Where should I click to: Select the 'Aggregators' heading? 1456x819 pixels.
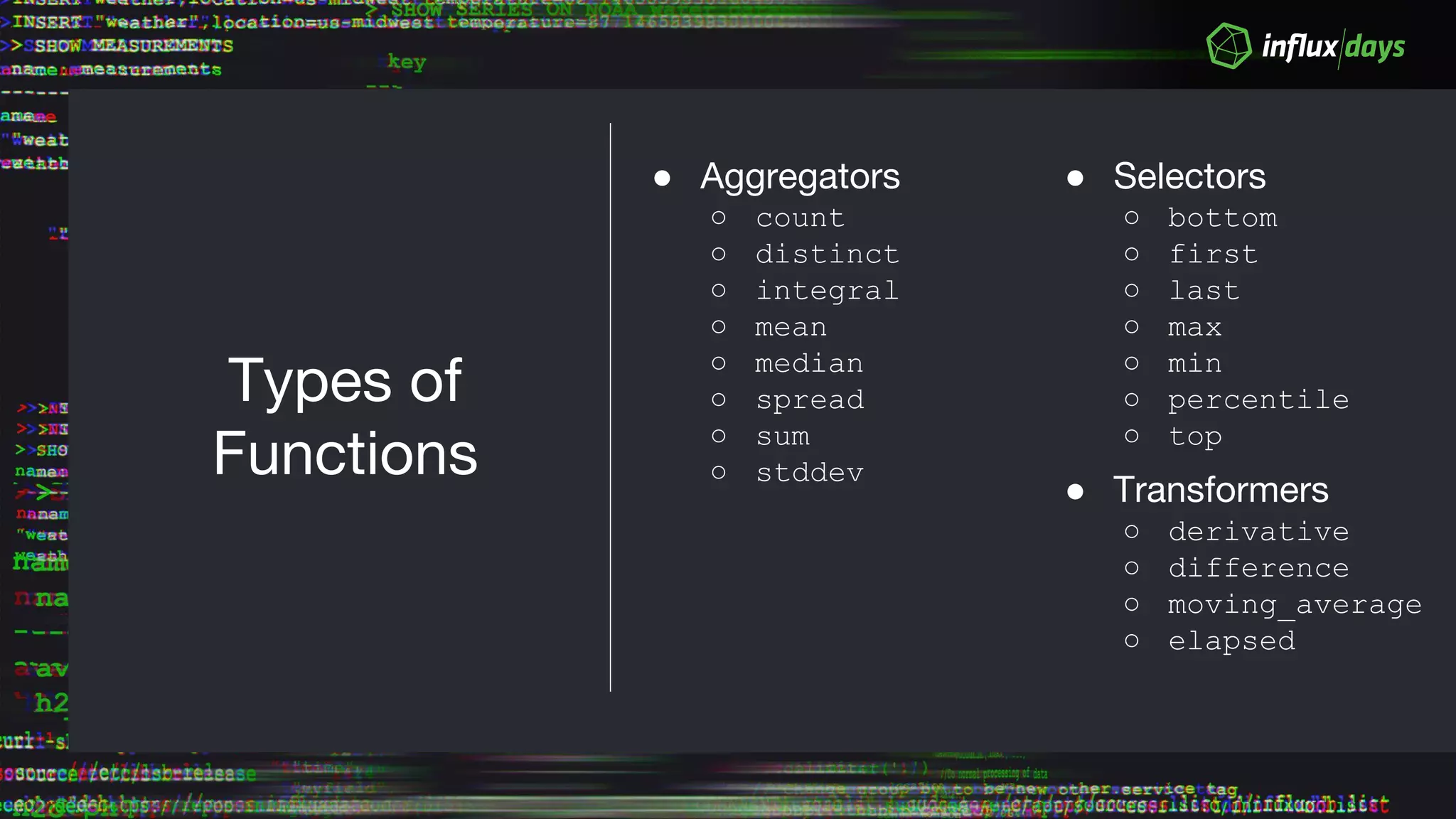[800, 177]
